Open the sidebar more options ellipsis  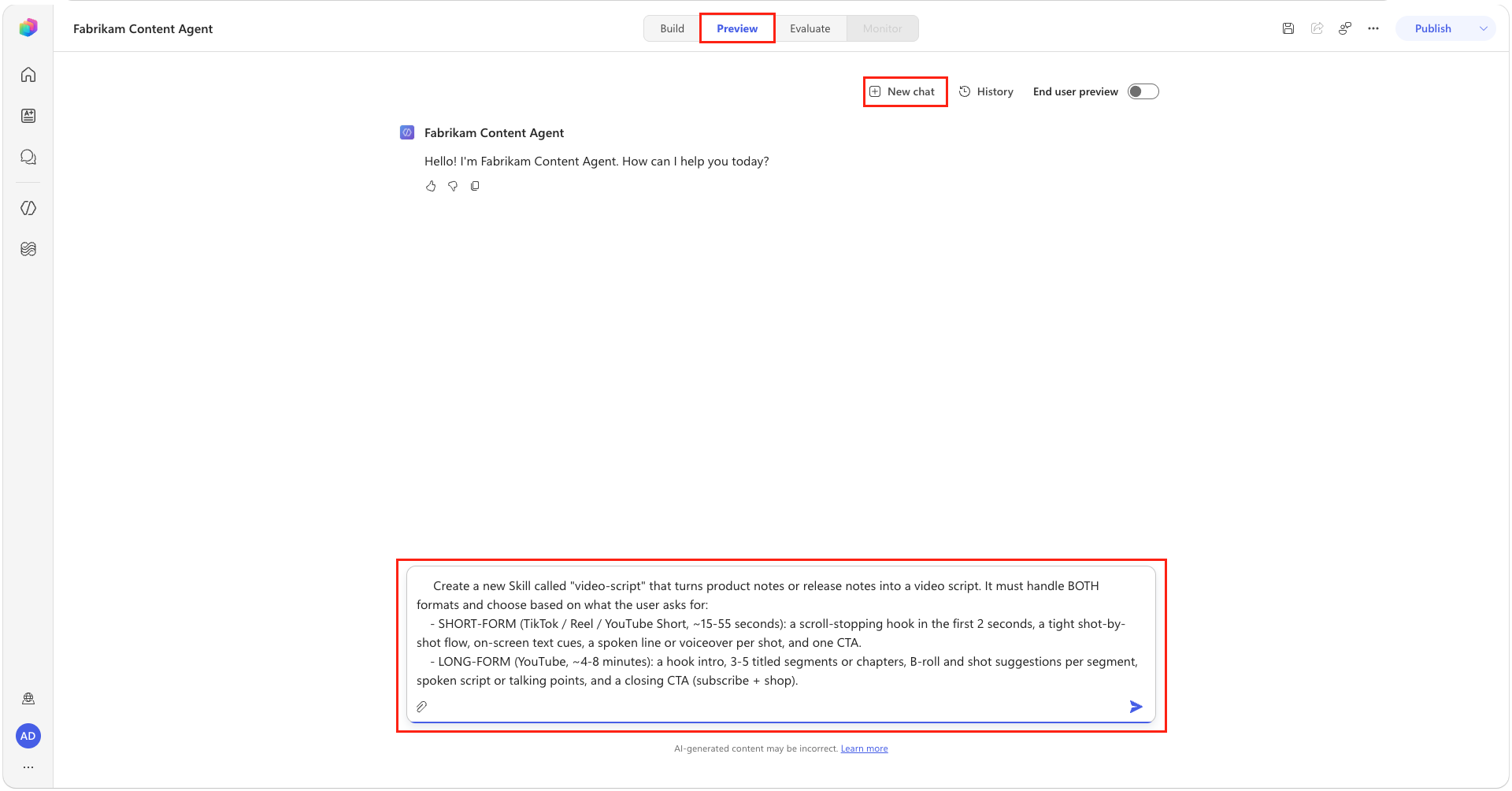[28, 767]
